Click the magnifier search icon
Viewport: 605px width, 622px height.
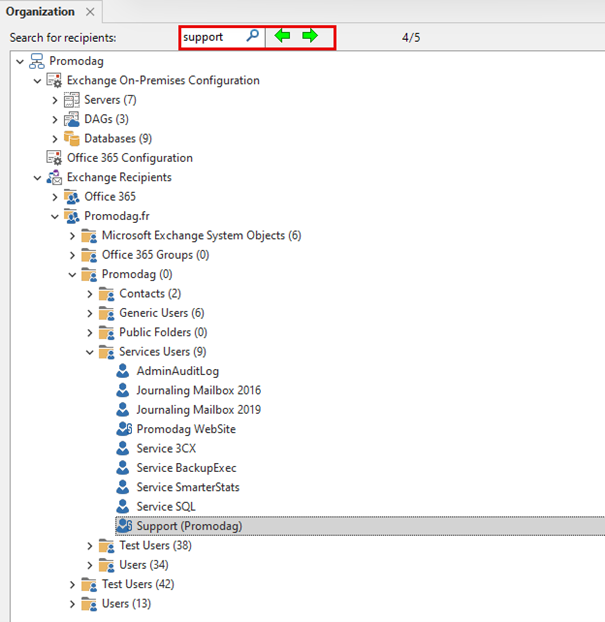(252, 36)
